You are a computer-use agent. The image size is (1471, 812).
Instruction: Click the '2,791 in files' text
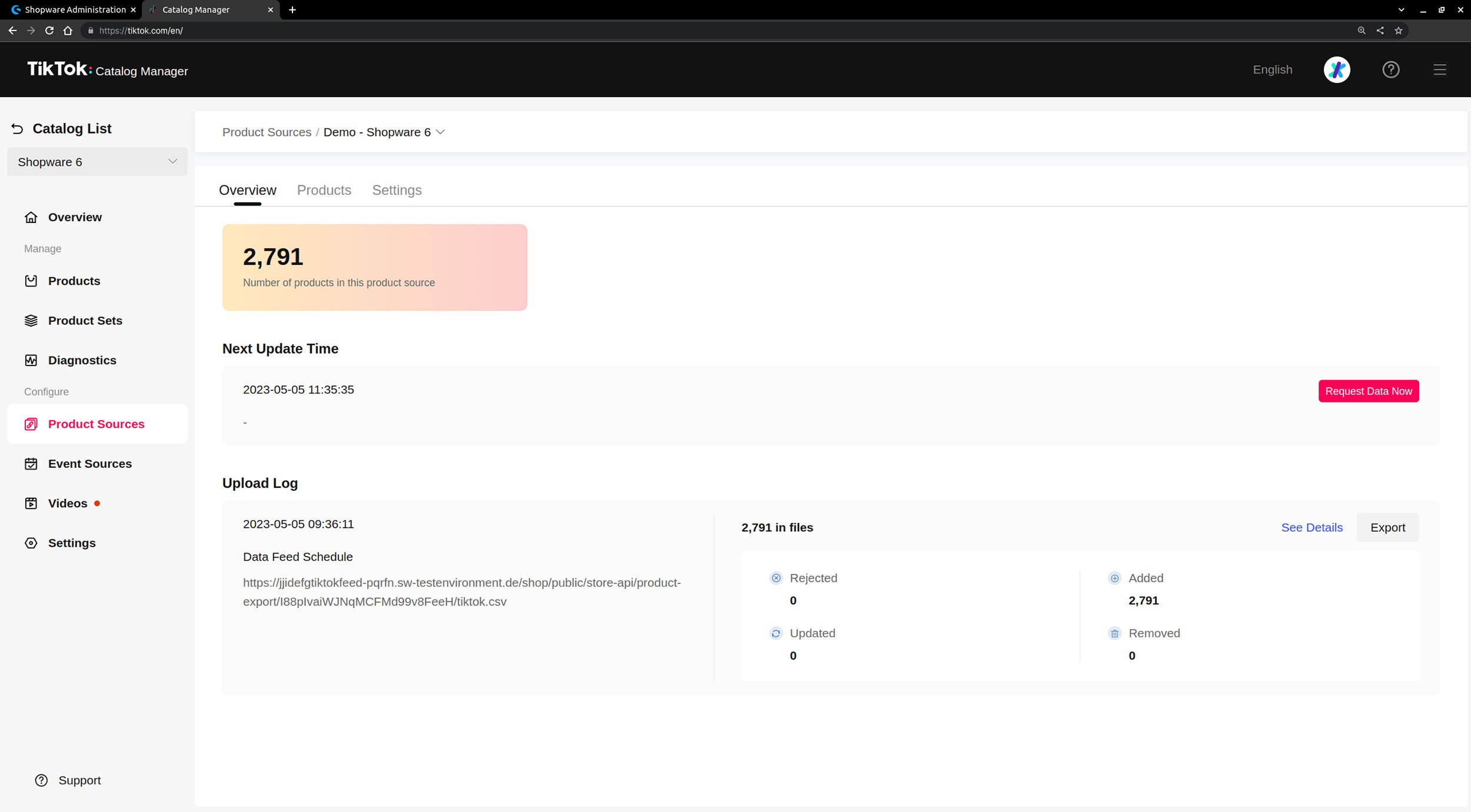[777, 528]
